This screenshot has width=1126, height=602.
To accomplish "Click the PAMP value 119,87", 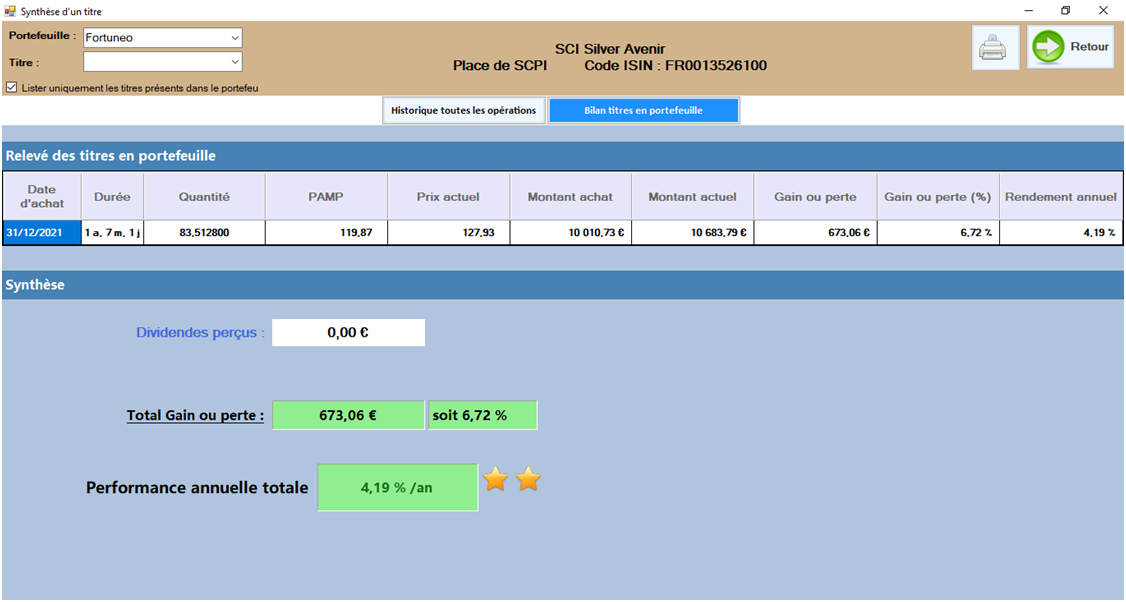I will (x=326, y=233).
